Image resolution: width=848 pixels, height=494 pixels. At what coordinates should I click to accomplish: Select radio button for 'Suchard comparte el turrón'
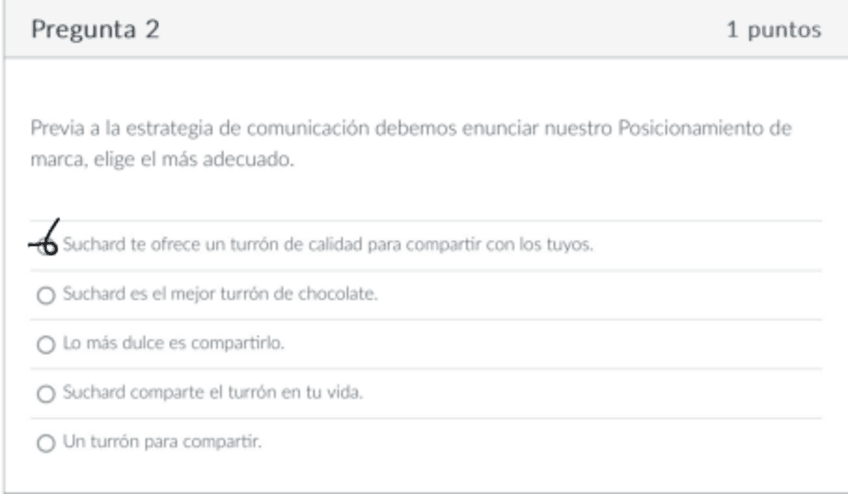click(43, 394)
